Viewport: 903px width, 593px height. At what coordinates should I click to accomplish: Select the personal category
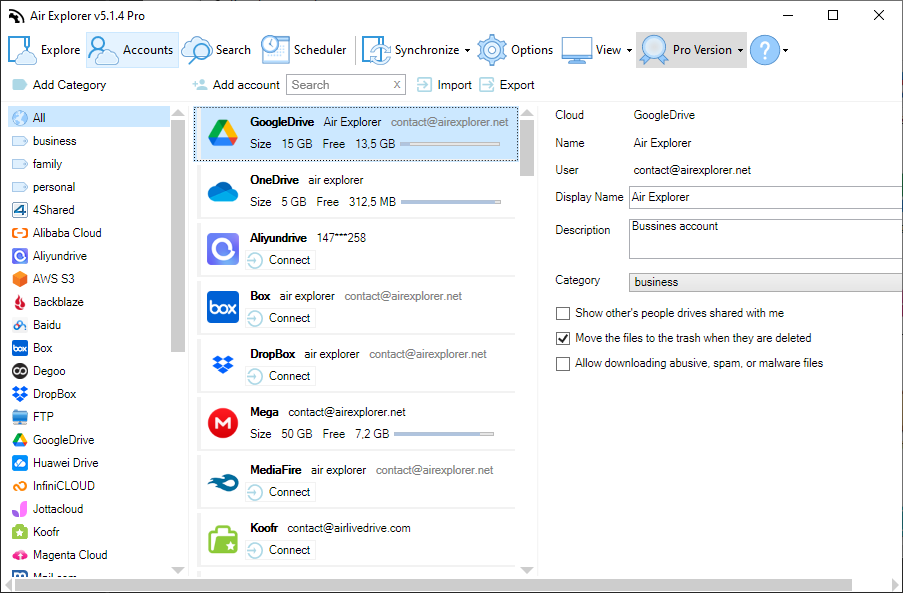(x=89, y=187)
